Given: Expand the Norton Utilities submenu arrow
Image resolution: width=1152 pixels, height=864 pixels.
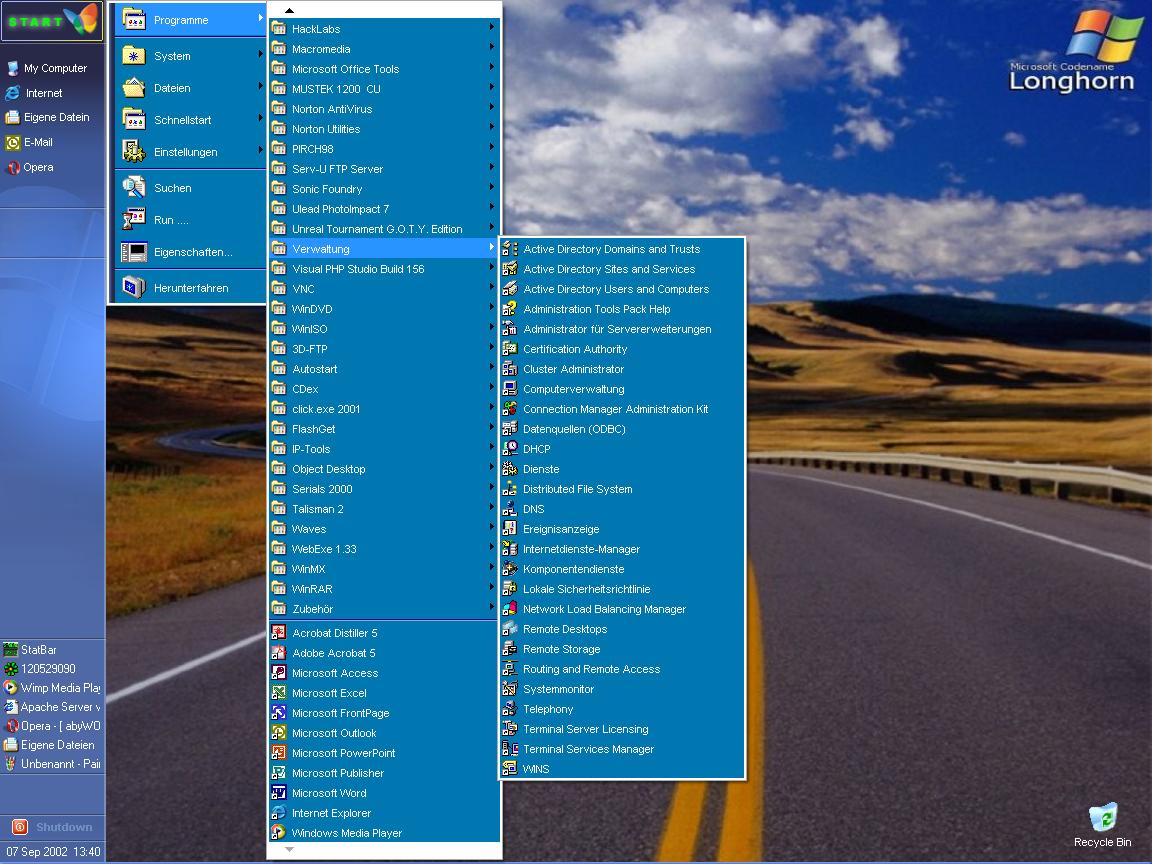Looking at the screenshot, I should pos(491,128).
